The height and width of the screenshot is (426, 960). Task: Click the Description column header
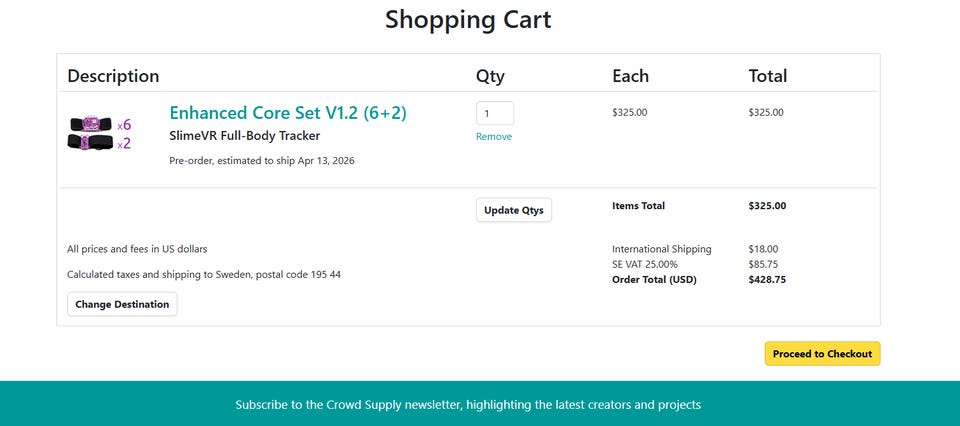[113, 76]
